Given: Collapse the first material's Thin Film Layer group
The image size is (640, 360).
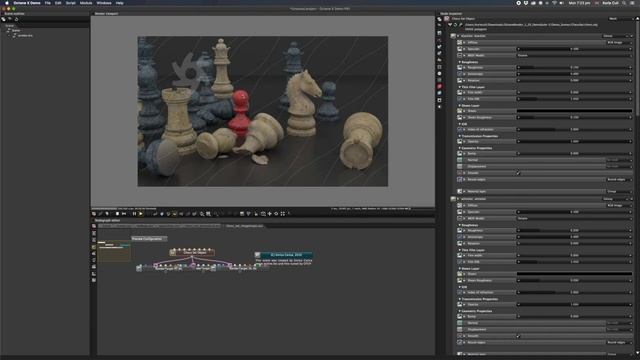Looking at the screenshot, I should click(x=460, y=87).
